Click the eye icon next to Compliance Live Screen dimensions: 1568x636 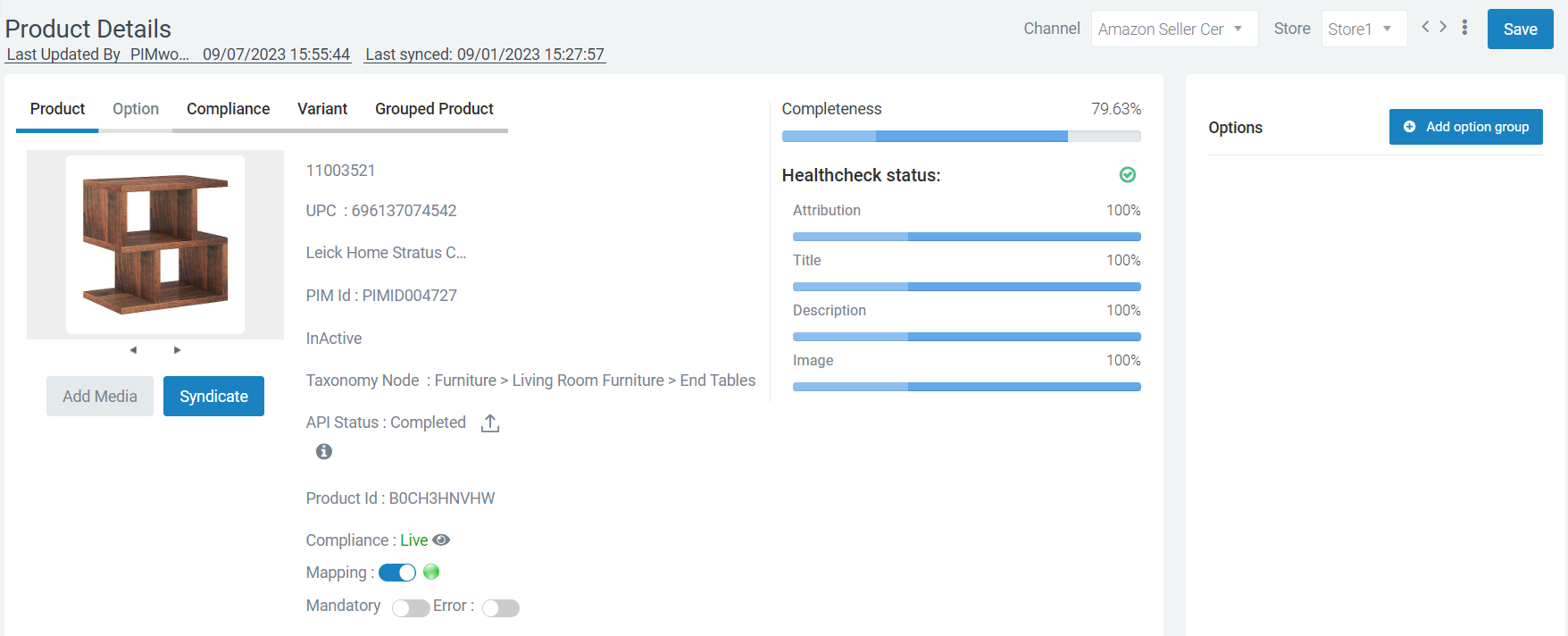tap(441, 540)
